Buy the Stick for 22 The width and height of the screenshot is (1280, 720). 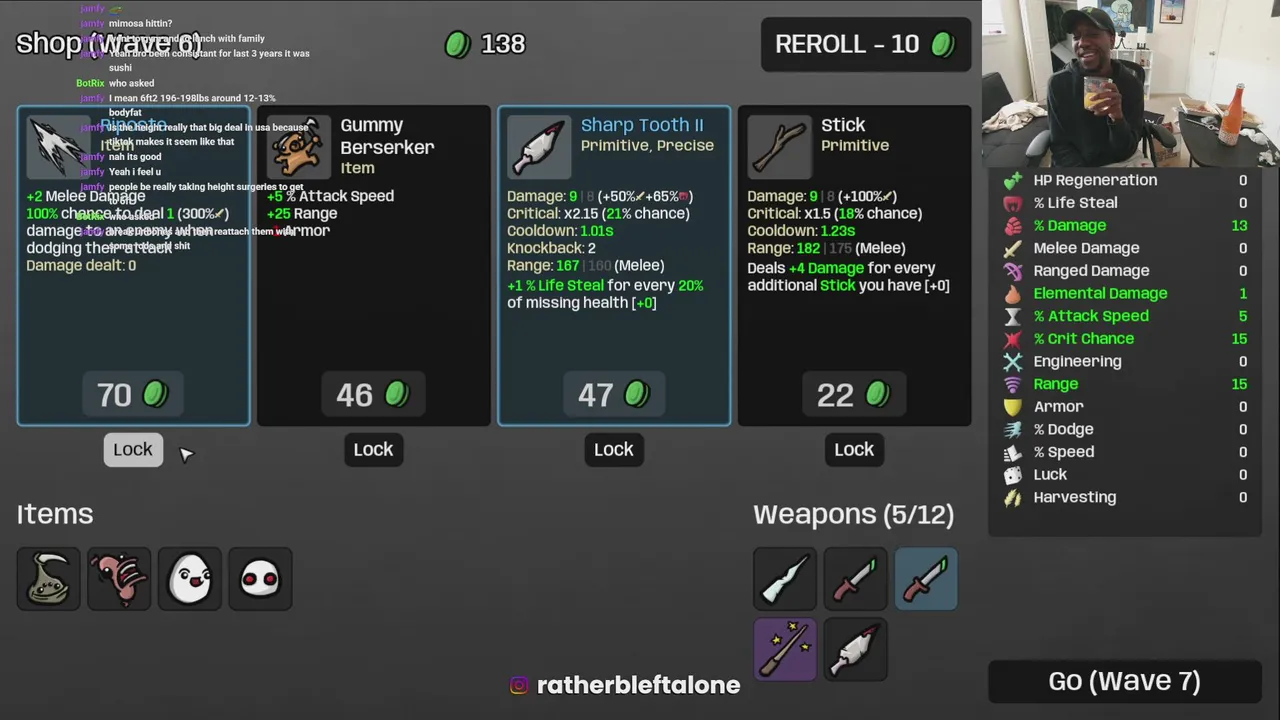[x=854, y=394]
